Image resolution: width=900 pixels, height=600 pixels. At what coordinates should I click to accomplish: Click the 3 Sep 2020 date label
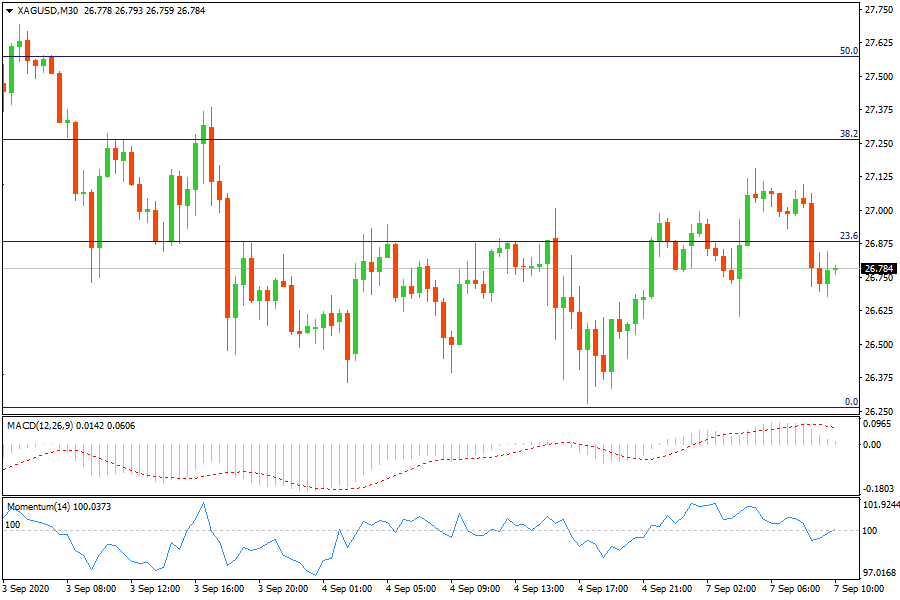point(28,589)
